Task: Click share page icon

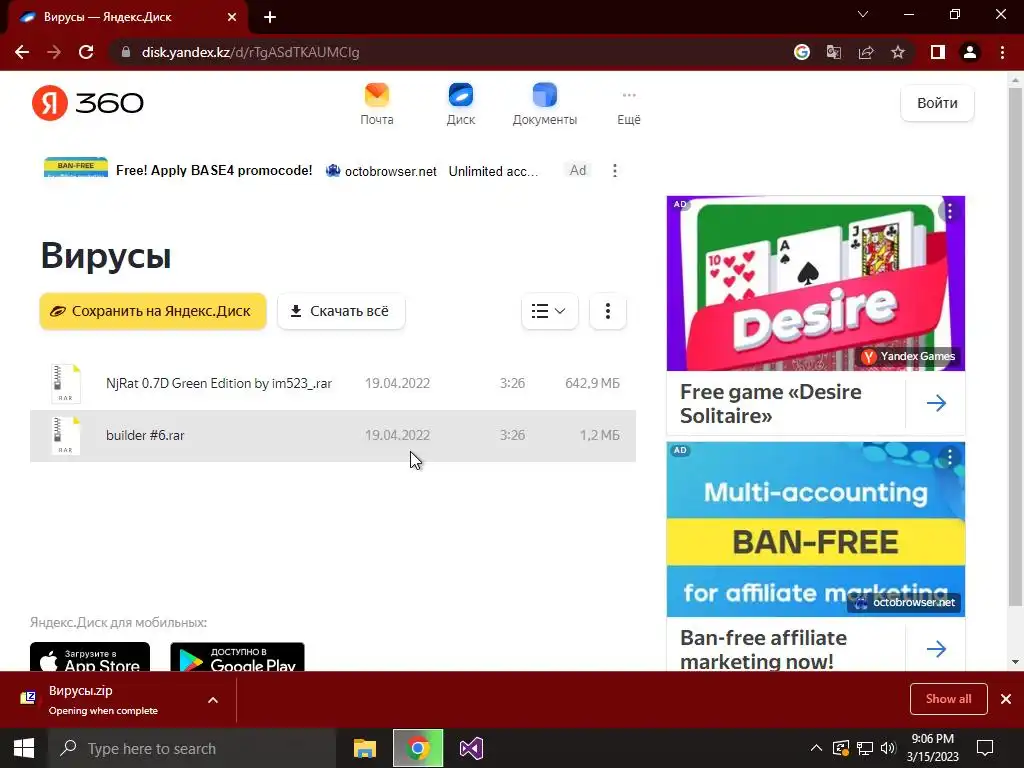Action: [866, 52]
